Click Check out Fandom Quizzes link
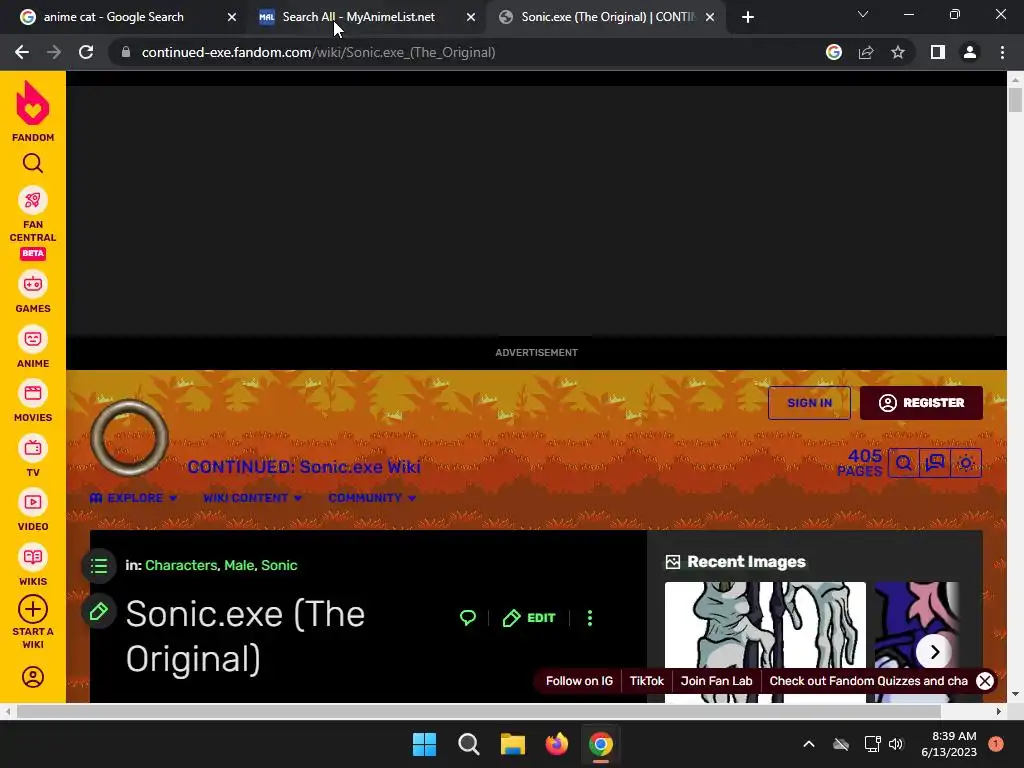Screen dimensions: 1024x768 (869, 681)
